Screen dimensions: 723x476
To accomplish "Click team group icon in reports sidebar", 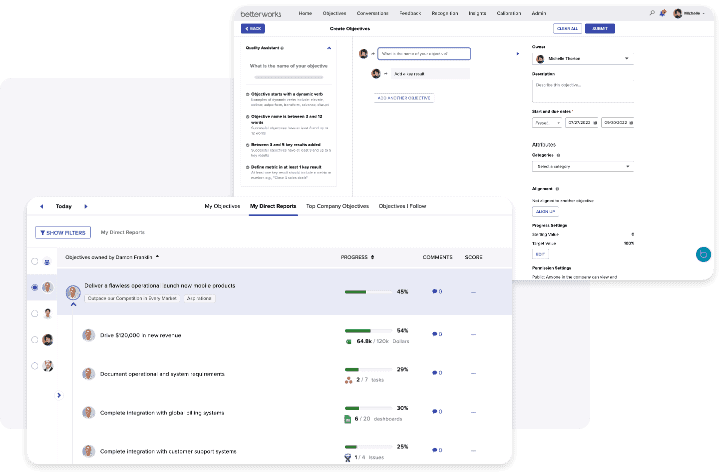I will 47,262.
